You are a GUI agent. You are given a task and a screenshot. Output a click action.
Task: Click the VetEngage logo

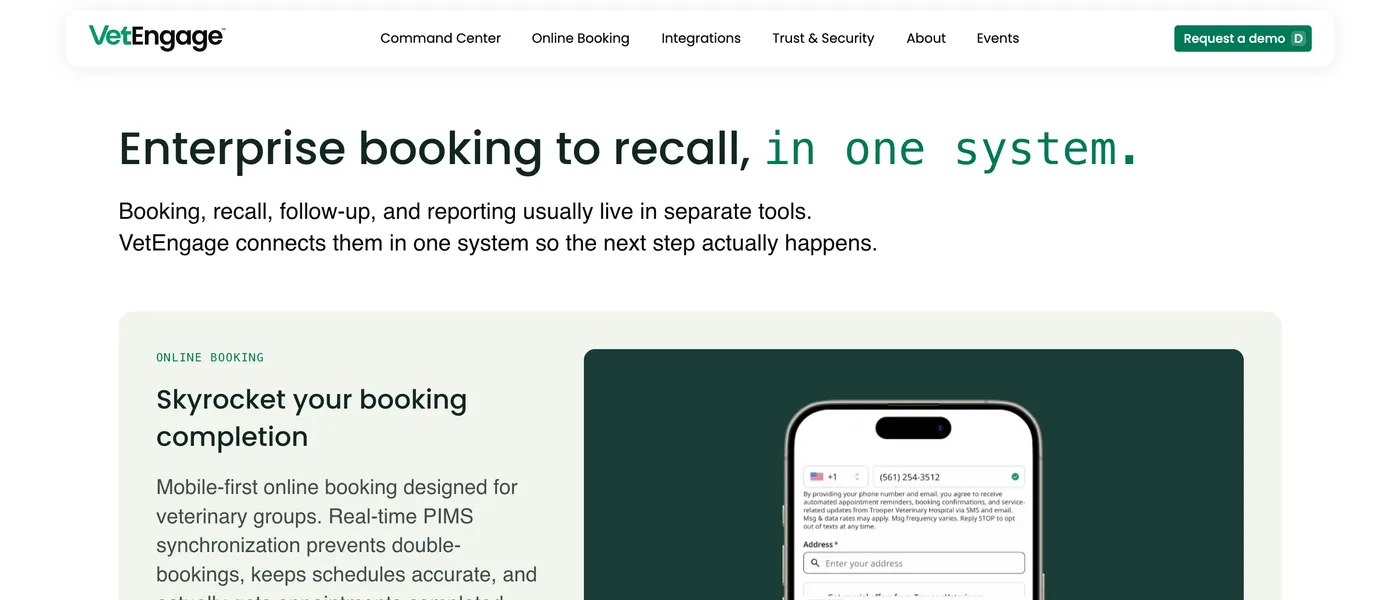coord(157,38)
